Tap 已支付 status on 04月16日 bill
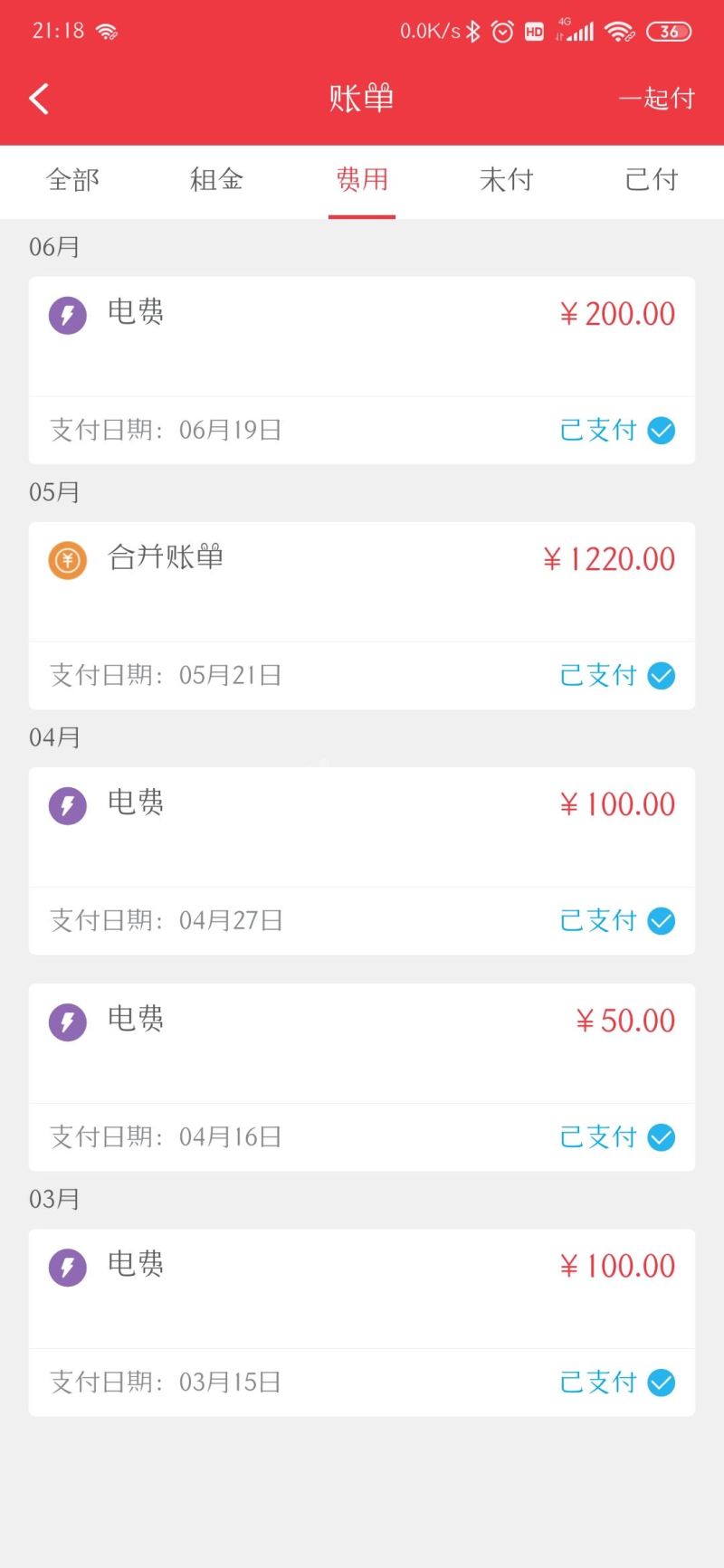The width and height of the screenshot is (724, 1568). tap(598, 1137)
